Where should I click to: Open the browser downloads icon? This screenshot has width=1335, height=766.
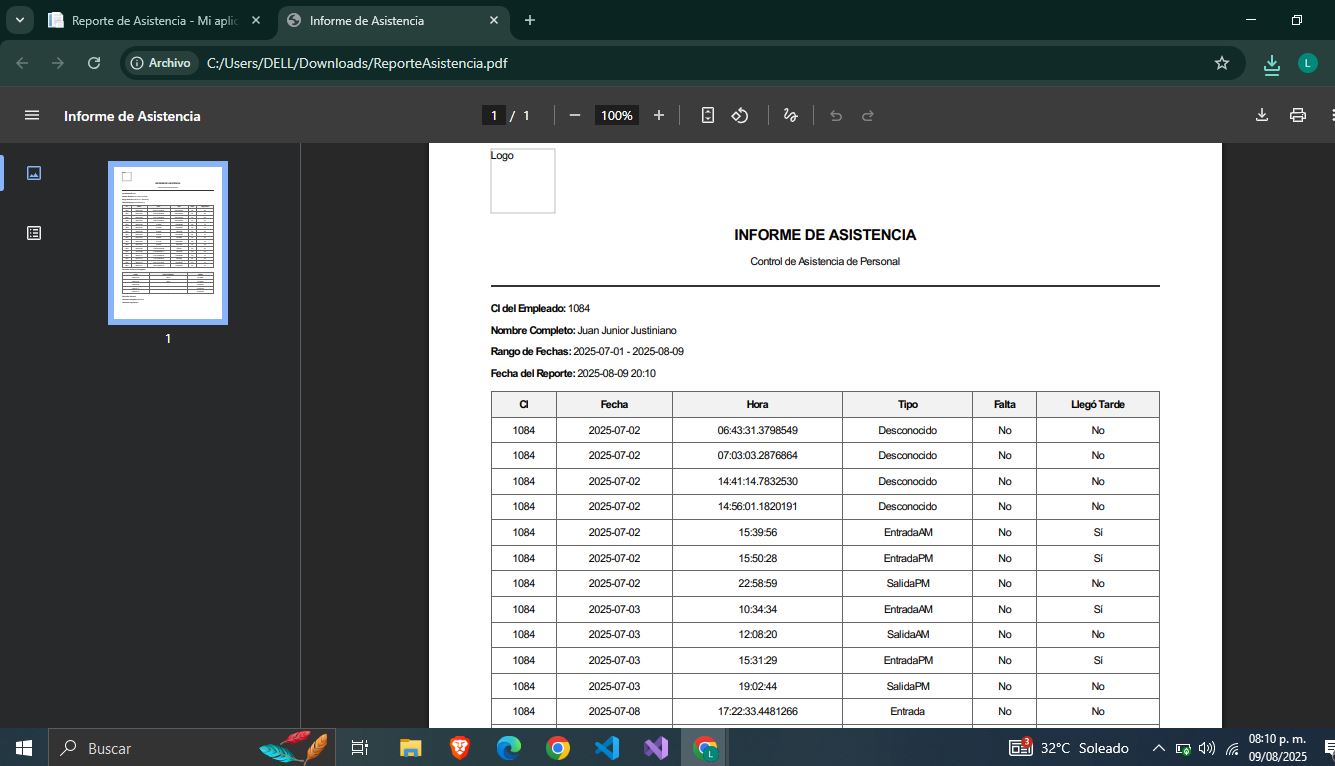pyautogui.click(x=1272, y=64)
